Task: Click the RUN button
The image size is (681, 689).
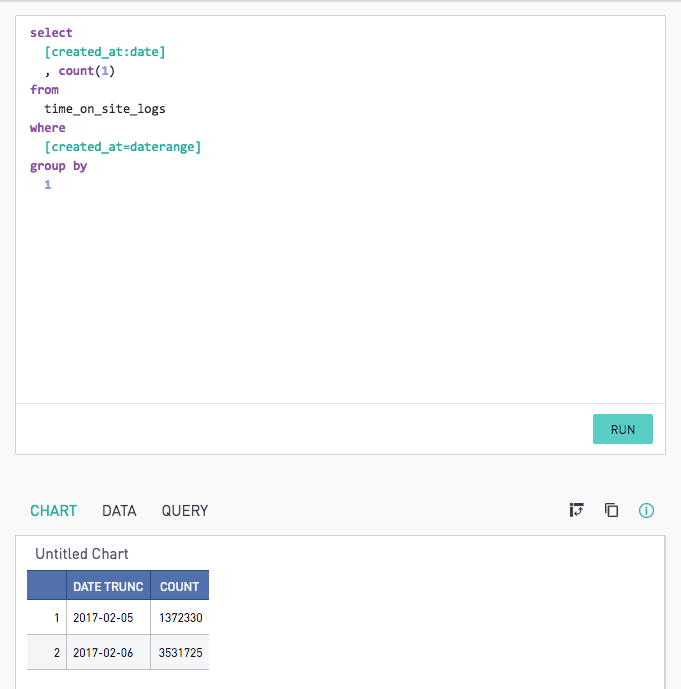Action: [623, 429]
